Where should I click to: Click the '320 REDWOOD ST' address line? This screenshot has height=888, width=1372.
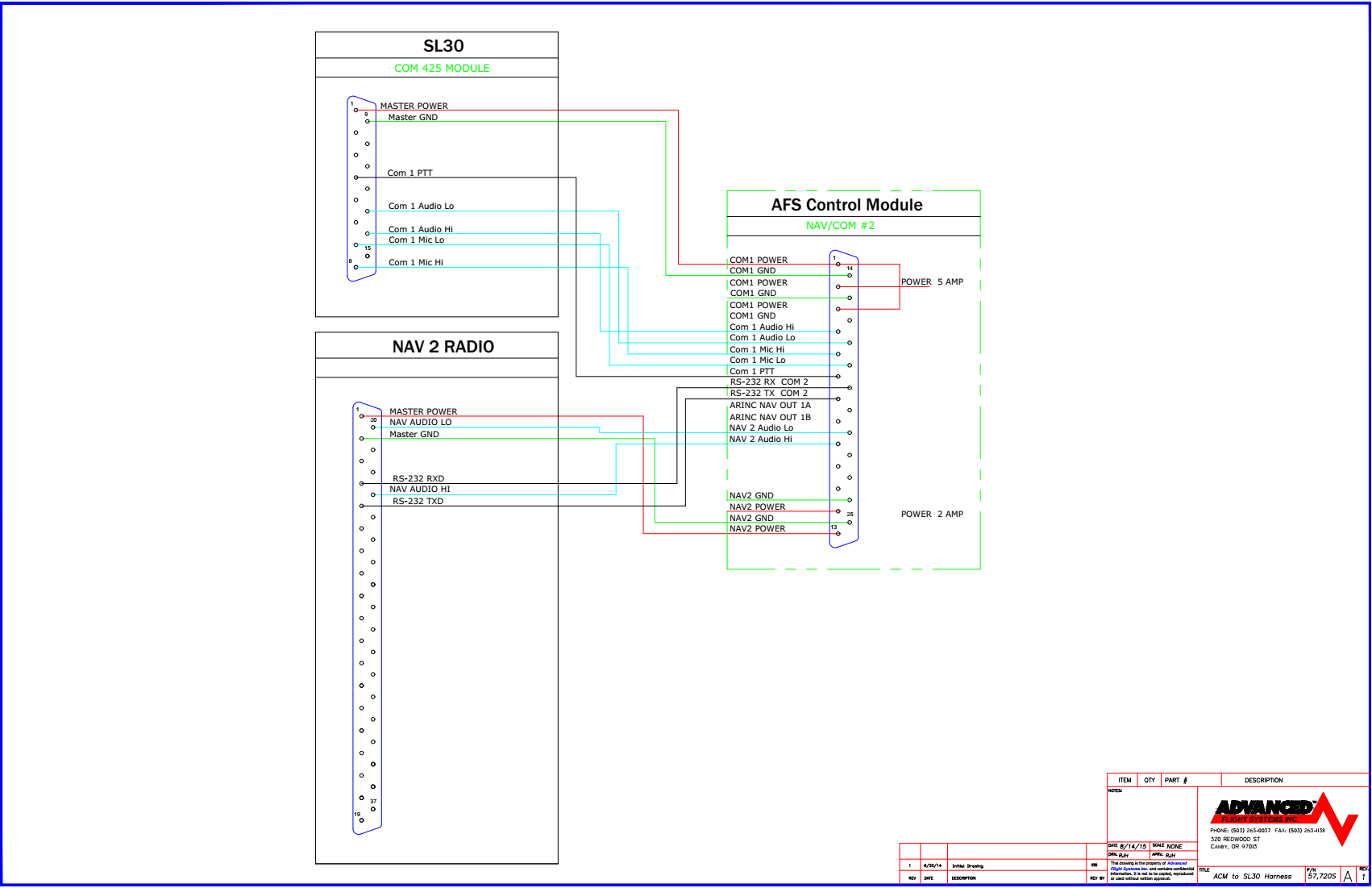point(1235,839)
